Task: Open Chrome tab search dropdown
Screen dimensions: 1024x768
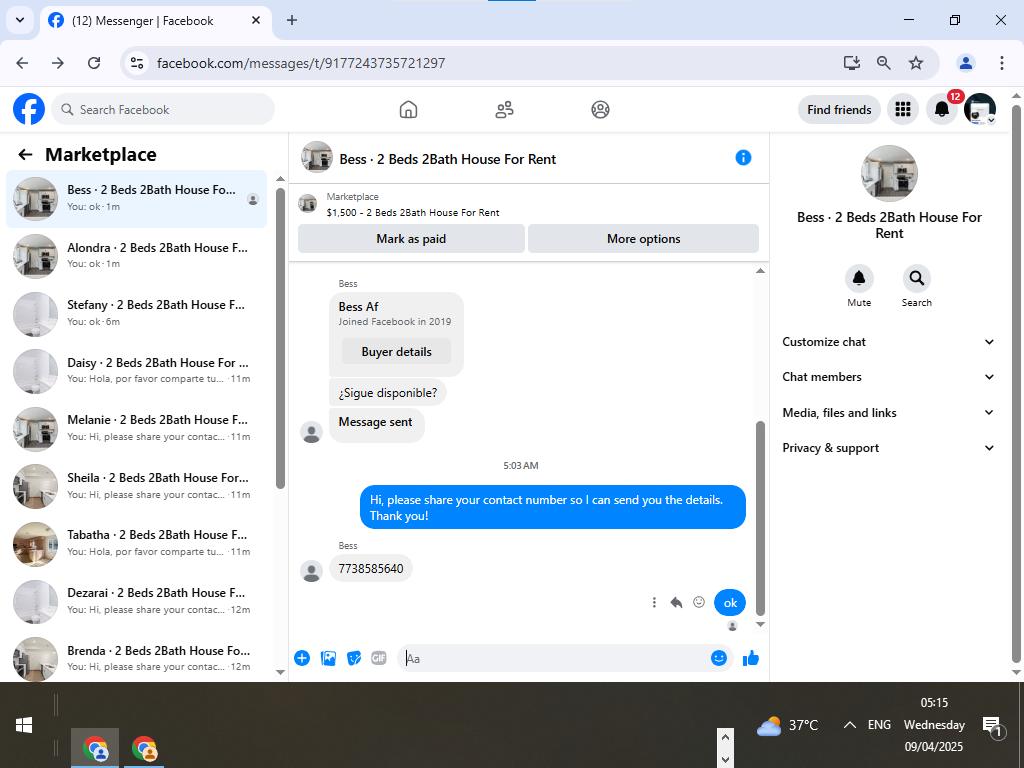Action: pos(20,20)
